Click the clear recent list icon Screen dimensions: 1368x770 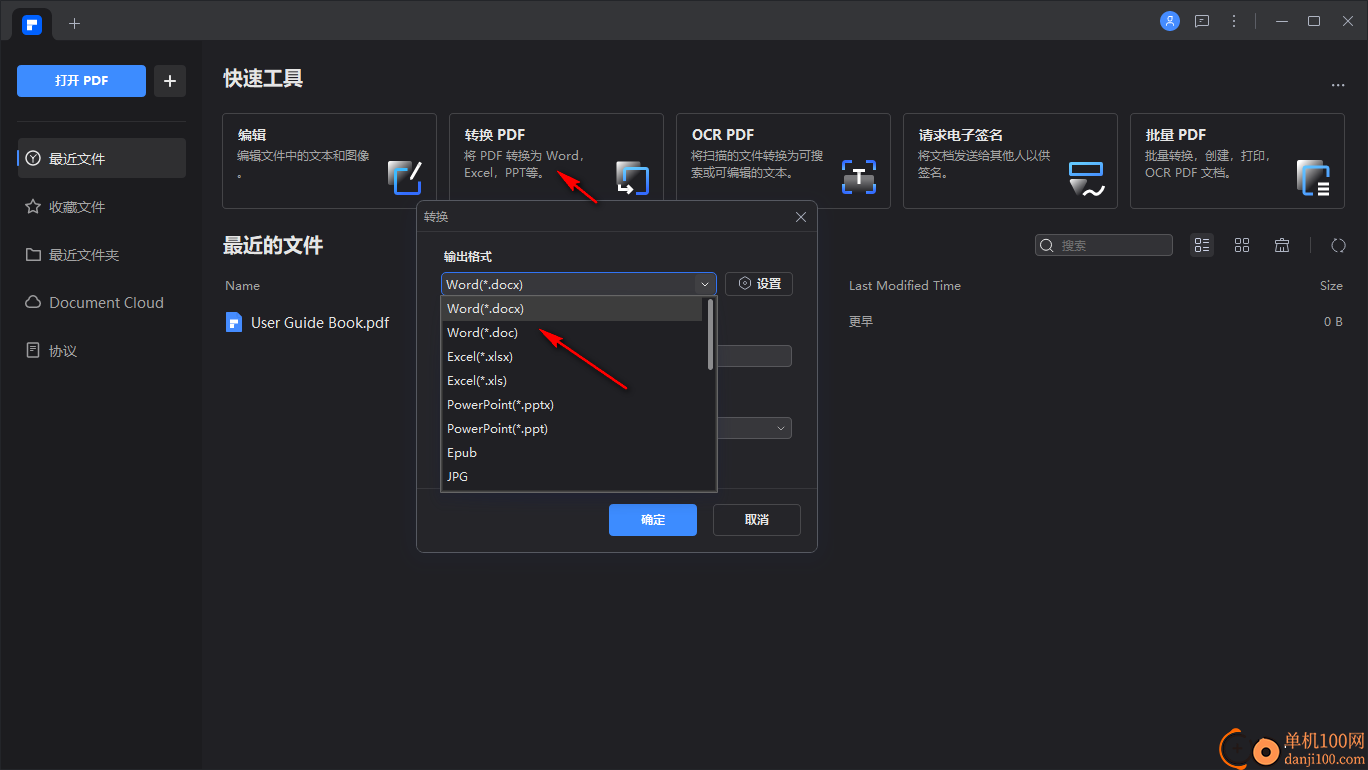(x=1282, y=245)
